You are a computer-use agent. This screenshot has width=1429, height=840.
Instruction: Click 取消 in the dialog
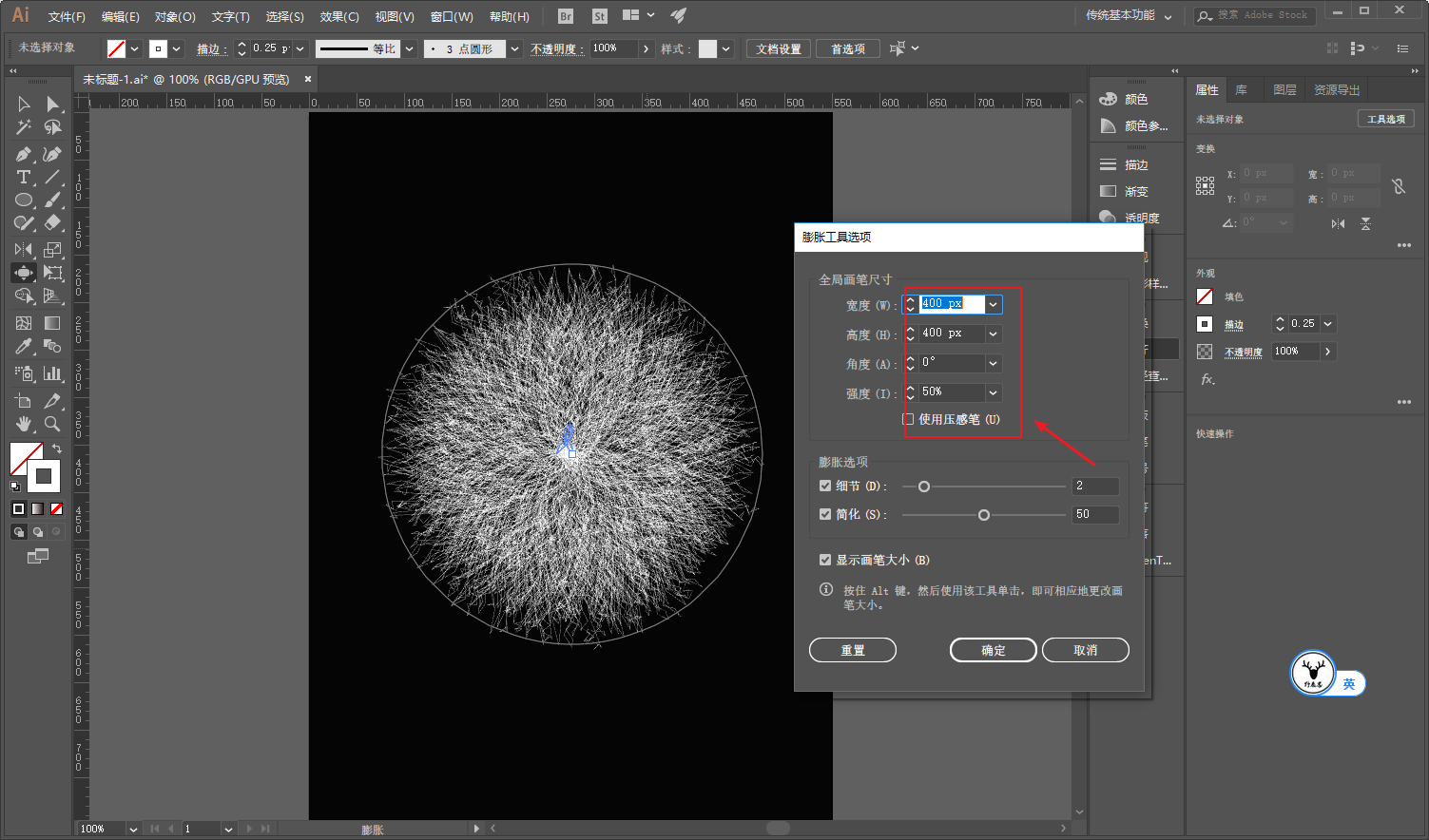[1086, 650]
